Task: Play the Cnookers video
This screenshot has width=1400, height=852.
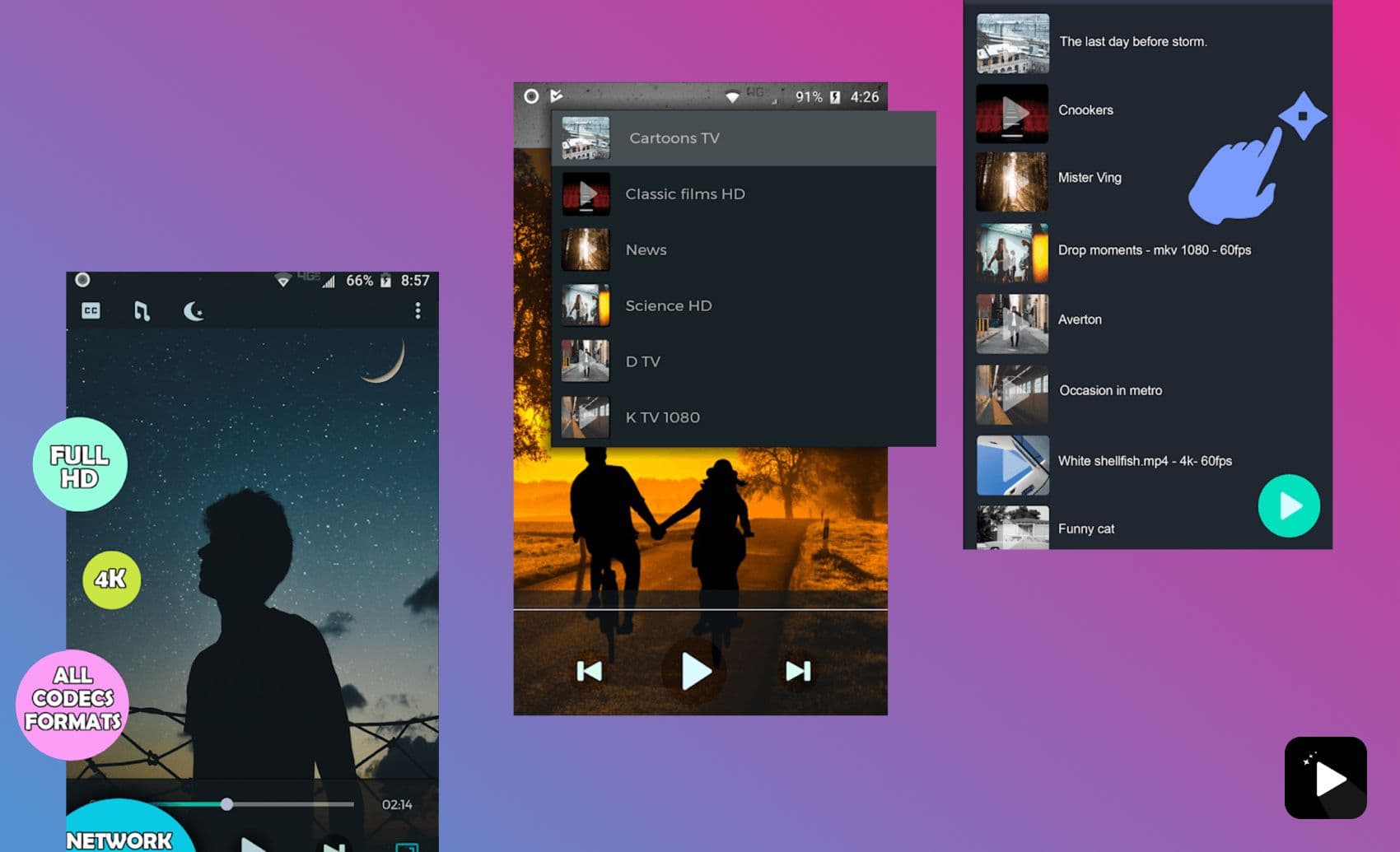Action: (x=1085, y=110)
